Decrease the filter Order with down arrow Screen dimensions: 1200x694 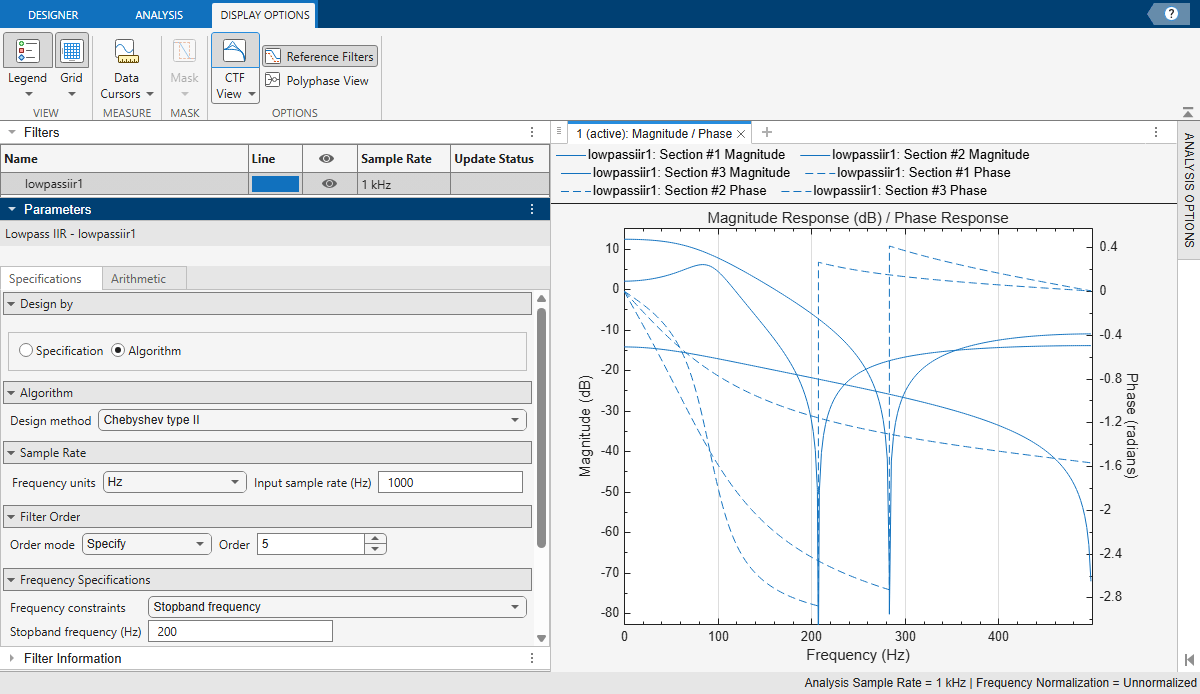(375, 549)
